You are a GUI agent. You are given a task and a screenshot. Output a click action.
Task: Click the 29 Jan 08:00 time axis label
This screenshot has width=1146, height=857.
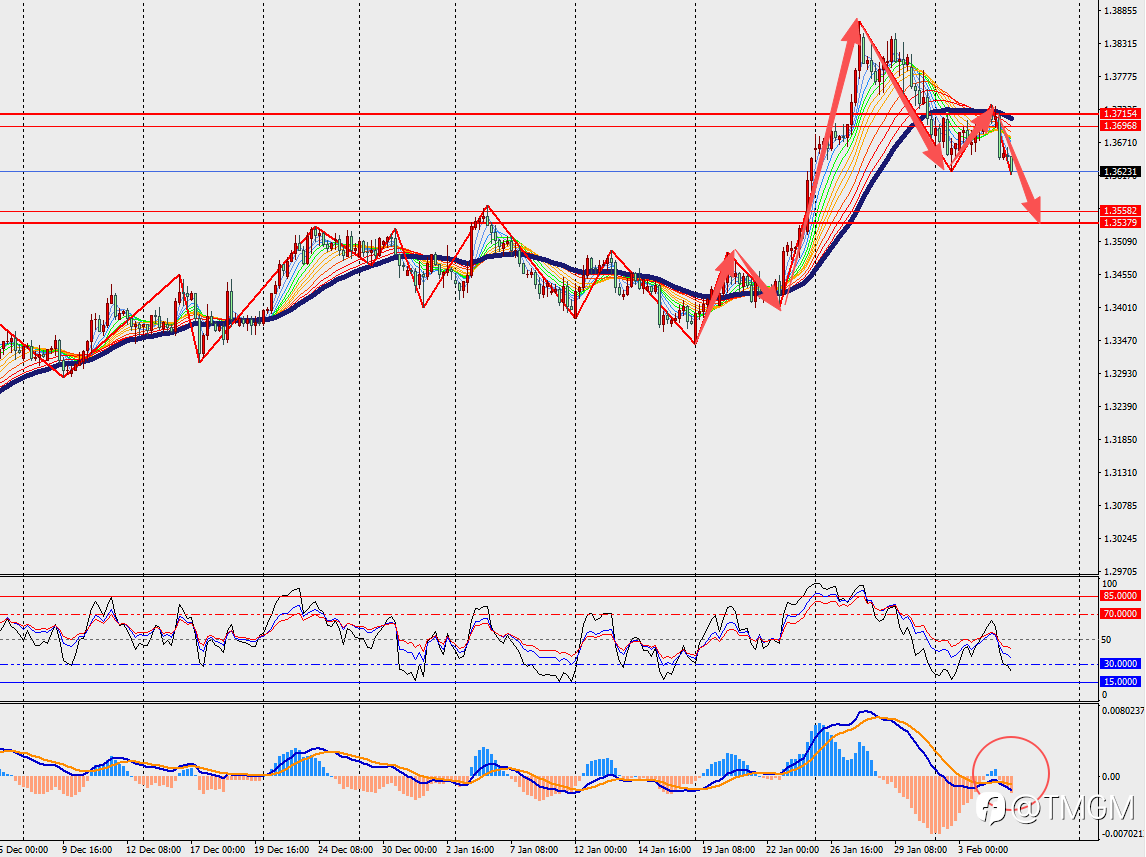pyautogui.click(x=921, y=850)
